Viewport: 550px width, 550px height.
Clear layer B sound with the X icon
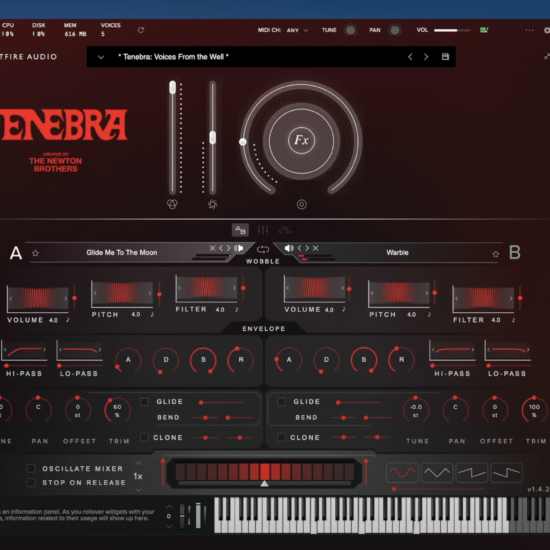click(x=315, y=248)
